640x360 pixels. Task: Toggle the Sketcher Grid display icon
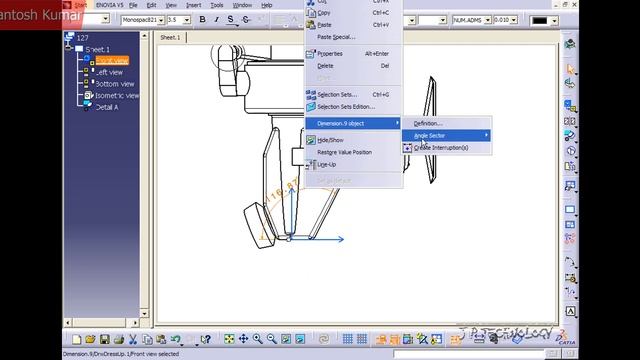click(347, 339)
